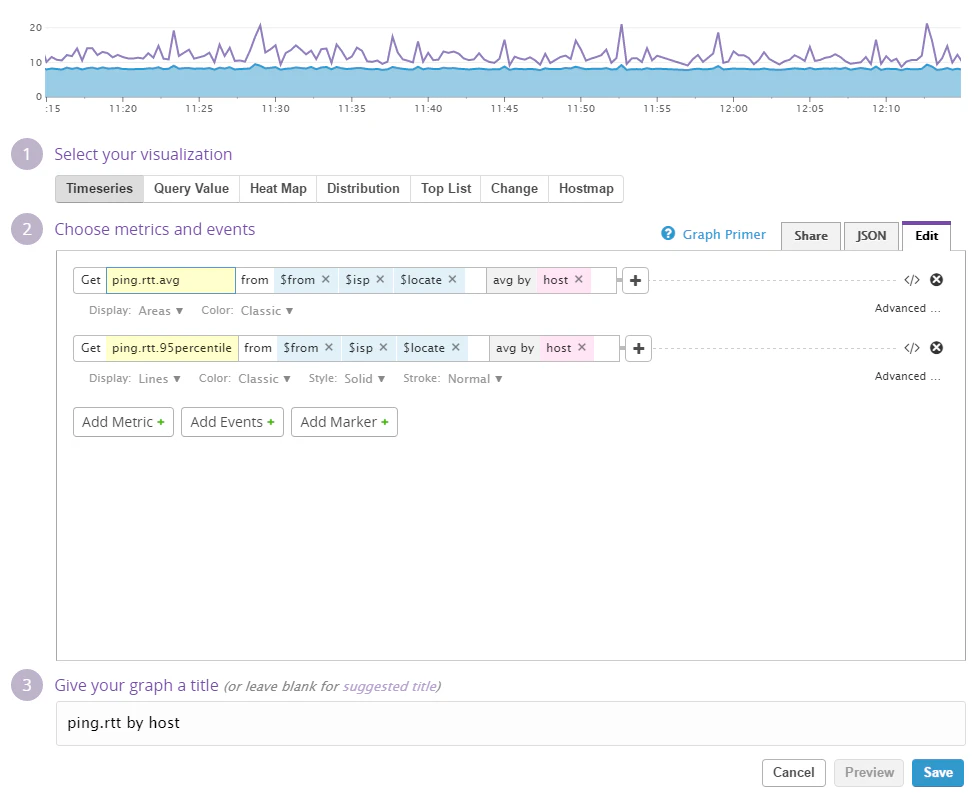This screenshot has width=976, height=794.
Task: Remove $from tag in 95percentile query
Action: 329,347
